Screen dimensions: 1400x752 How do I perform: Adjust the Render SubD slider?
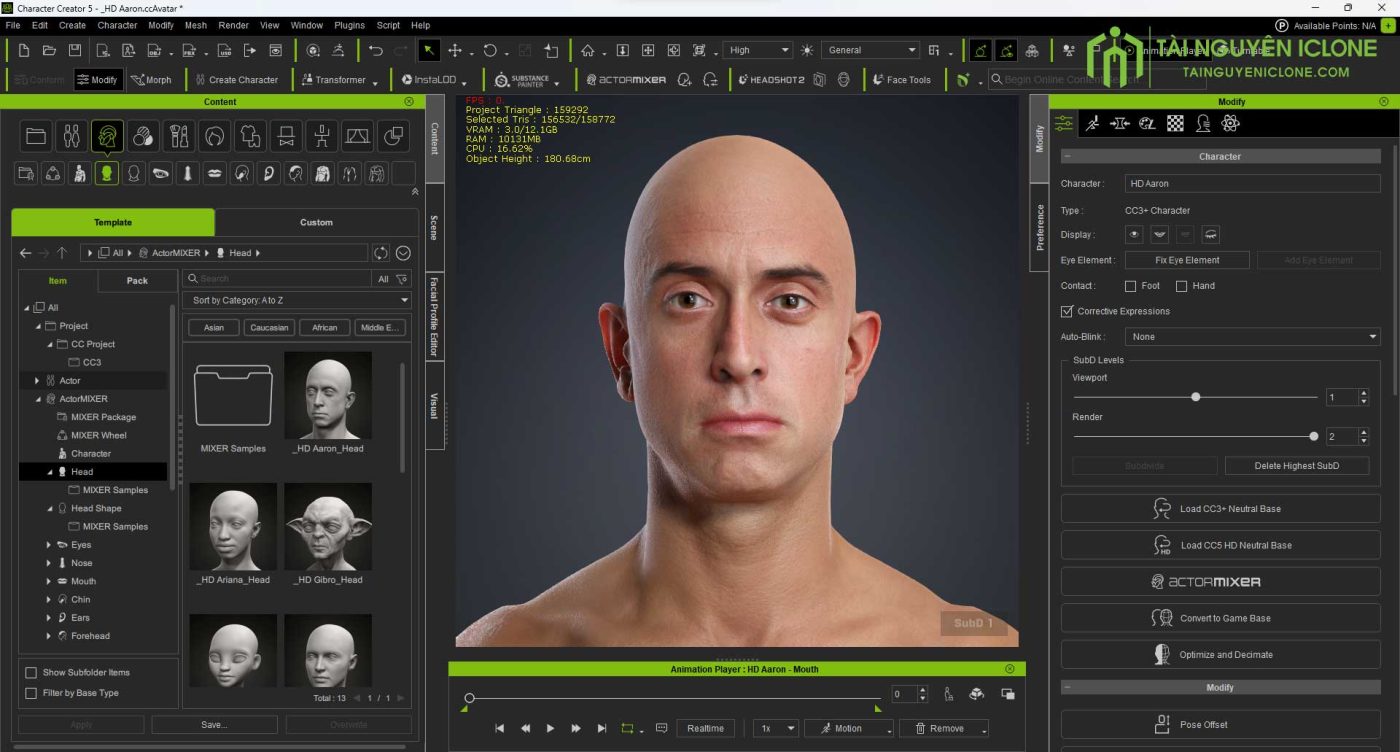coord(1313,436)
